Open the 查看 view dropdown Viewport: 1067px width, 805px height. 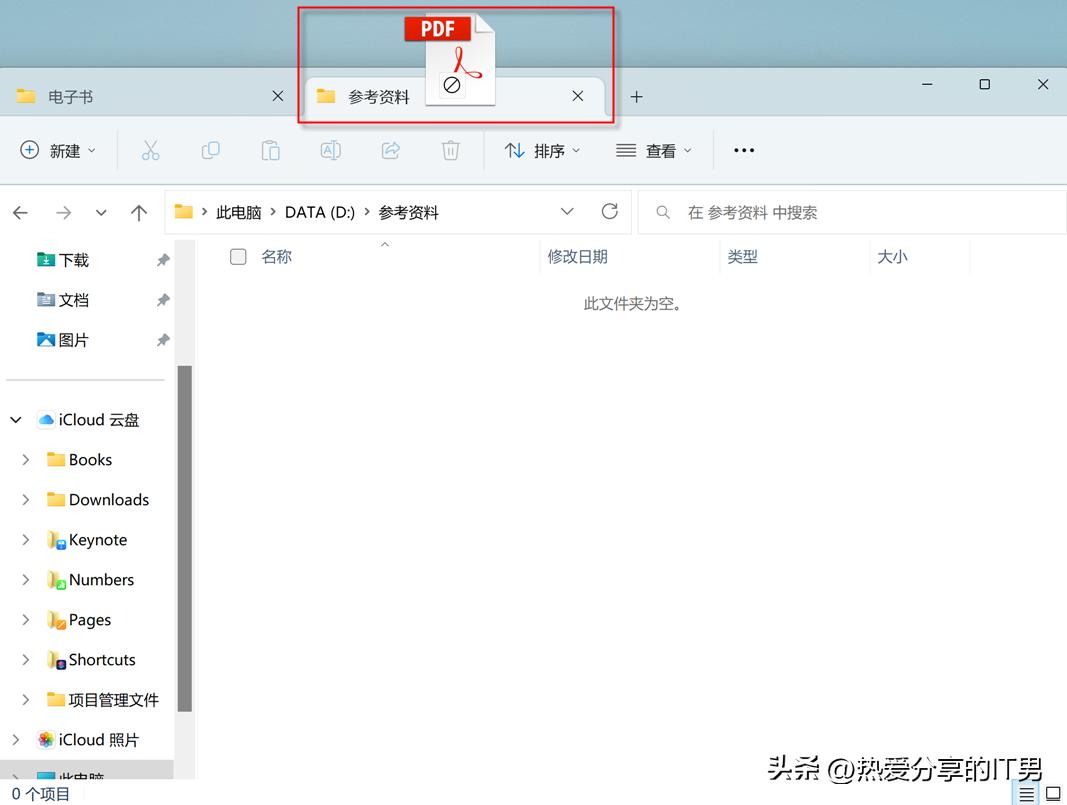[x=654, y=150]
